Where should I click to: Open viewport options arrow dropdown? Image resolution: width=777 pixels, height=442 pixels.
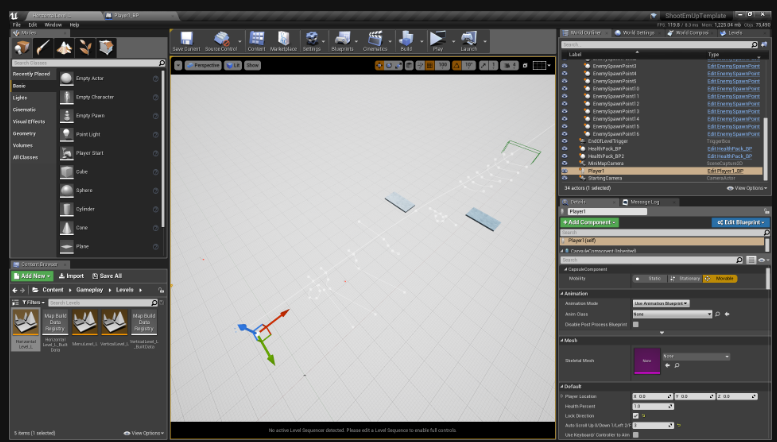[x=178, y=65]
